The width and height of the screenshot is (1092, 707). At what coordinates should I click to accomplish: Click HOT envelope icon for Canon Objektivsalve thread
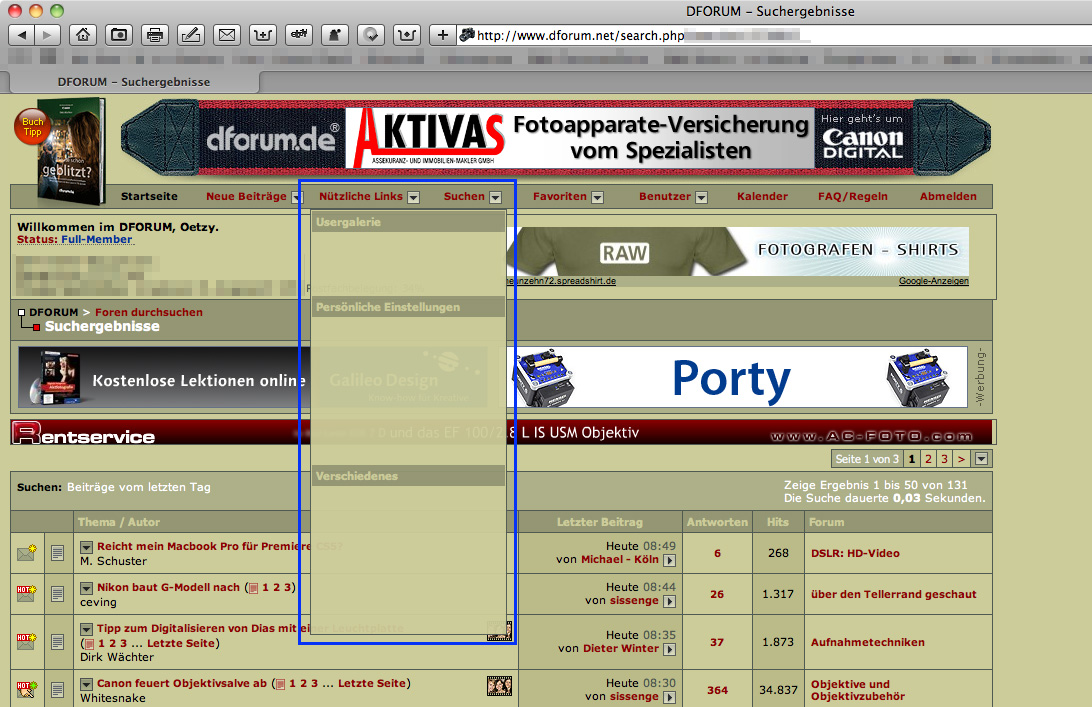click(26, 690)
